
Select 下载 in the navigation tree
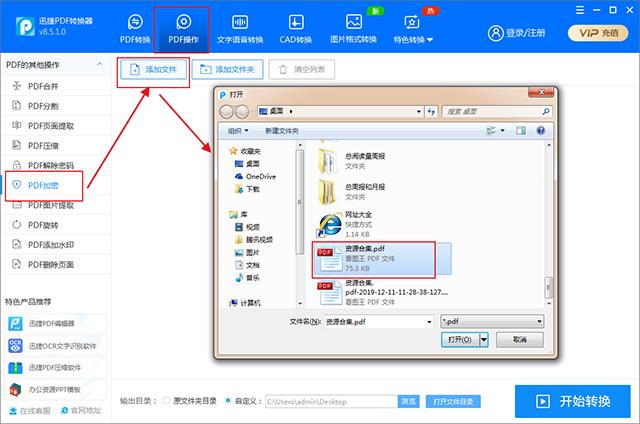(x=247, y=189)
